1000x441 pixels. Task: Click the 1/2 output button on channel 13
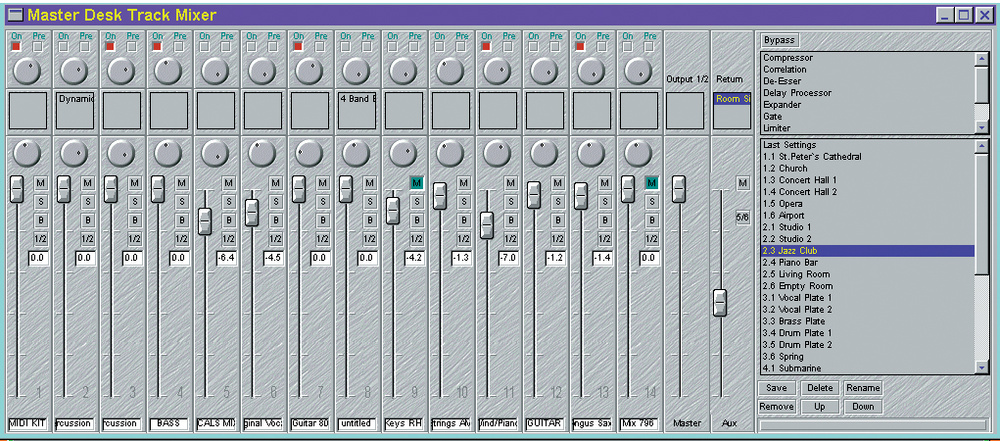(604, 239)
